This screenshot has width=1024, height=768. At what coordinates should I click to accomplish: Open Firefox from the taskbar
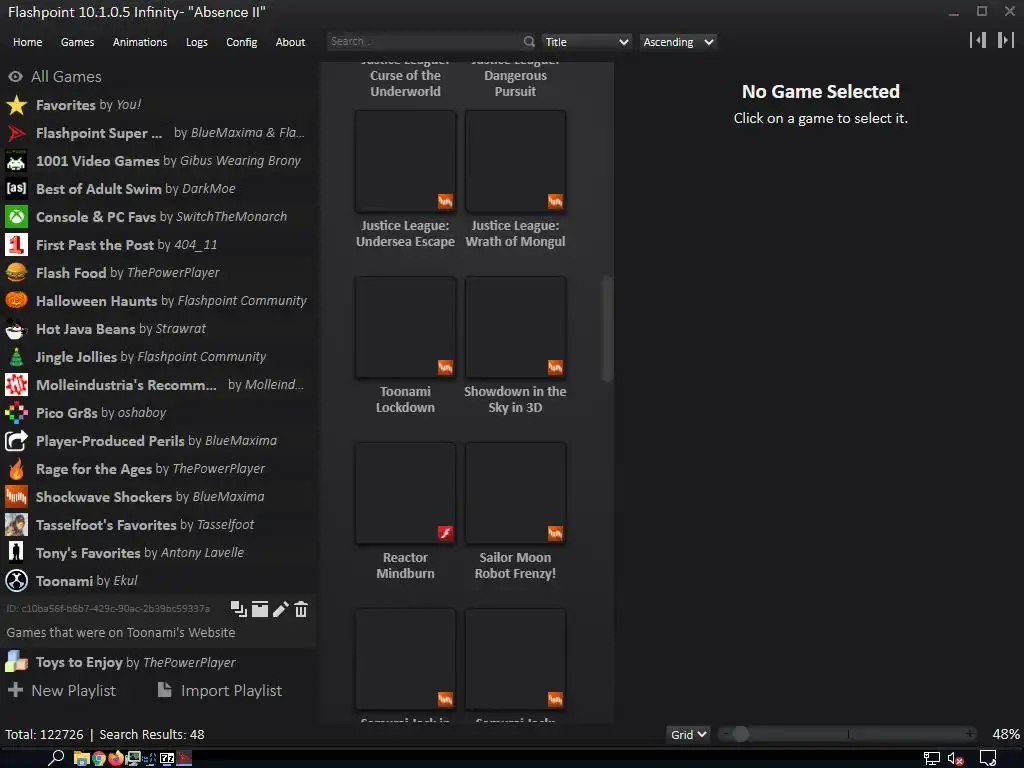click(x=116, y=758)
